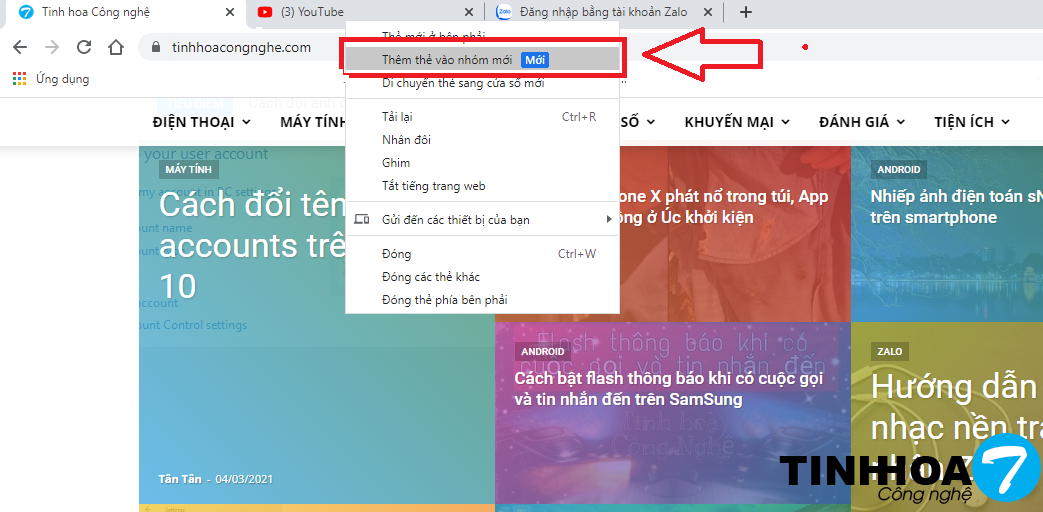Close the Tinh hoa Công nghệ tab
Image resolution: width=1043 pixels, height=512 pixels.
click(230, 13)
